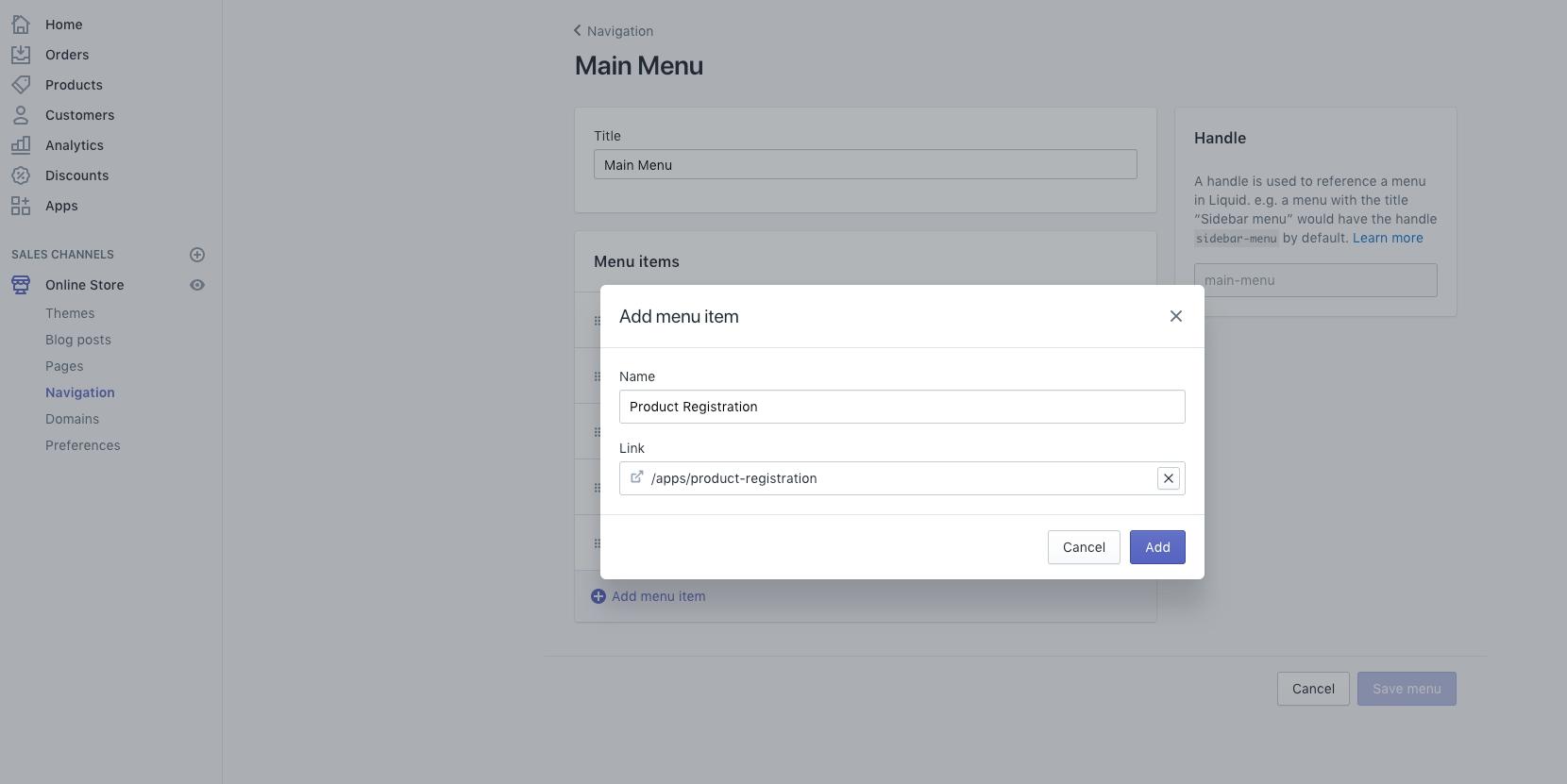Click the Name input field
The width and height of the screenshot is (1567, 784).
pyautogui.click(x=901, y=407)
